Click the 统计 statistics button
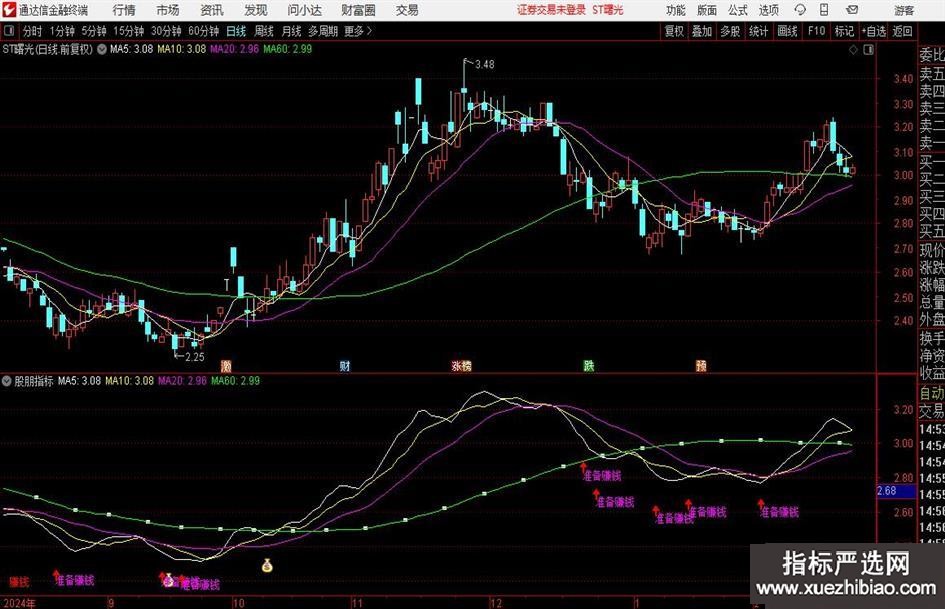Screen dimensions: 945x609 coord(758,31)
